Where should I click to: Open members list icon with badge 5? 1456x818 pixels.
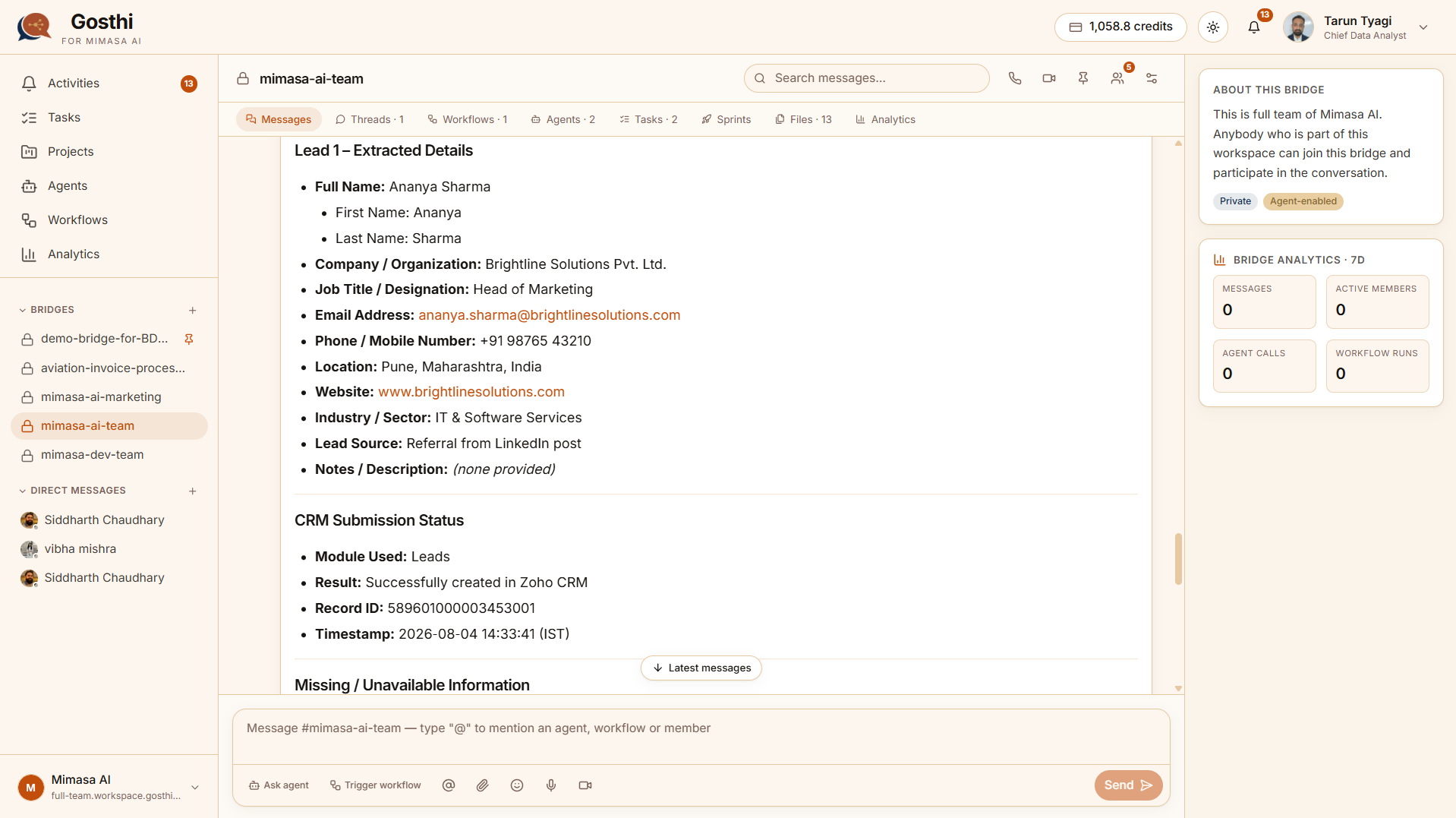pyautogui.click(x=1117, y=78)
